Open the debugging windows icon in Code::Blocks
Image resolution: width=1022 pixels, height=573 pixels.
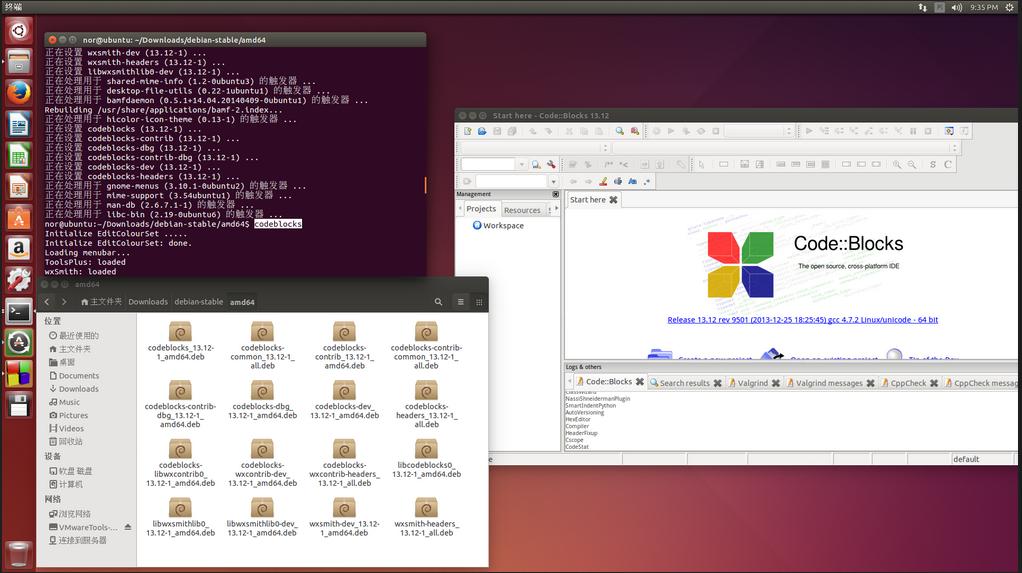pos(949,131)
